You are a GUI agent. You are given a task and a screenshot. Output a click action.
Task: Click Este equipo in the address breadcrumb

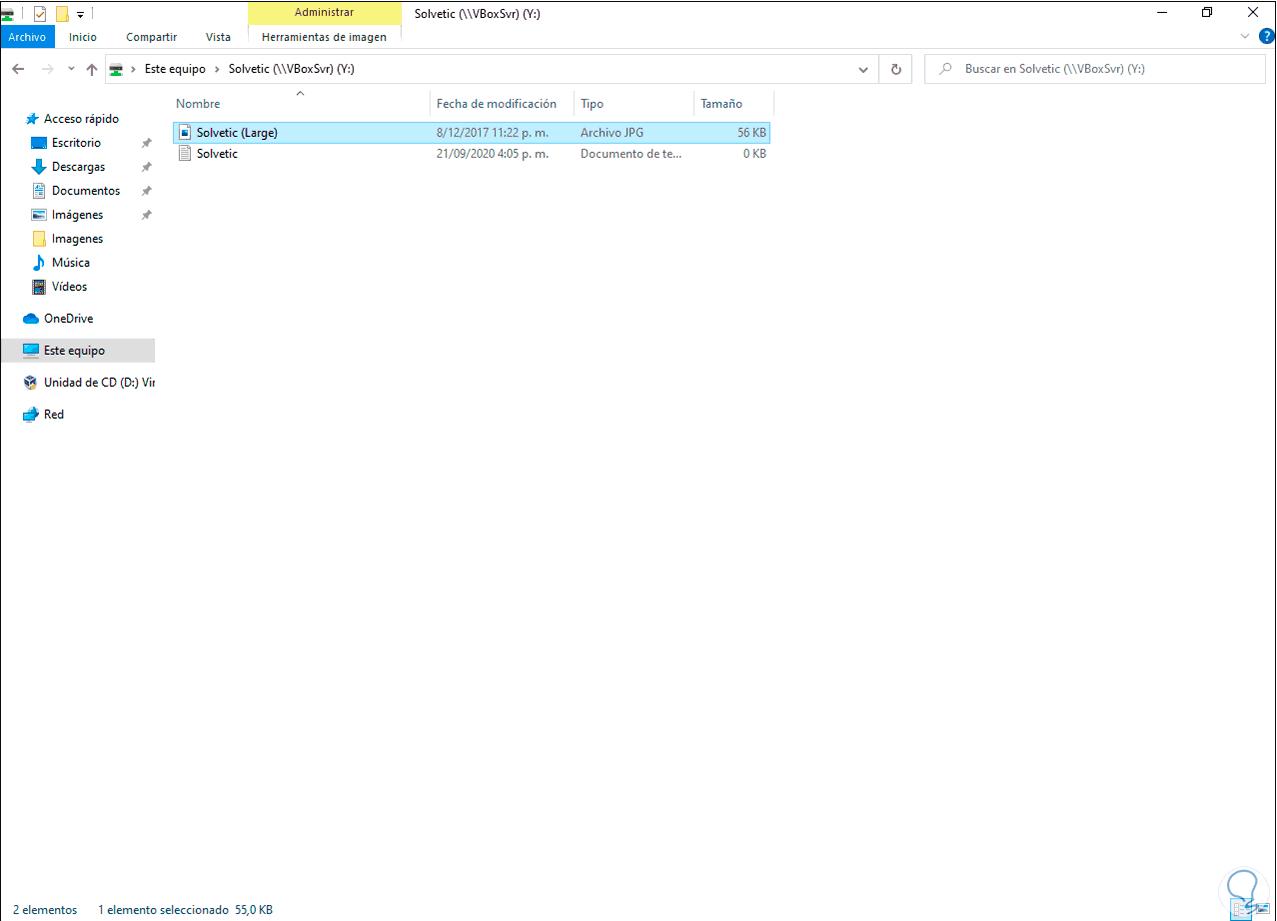(175, 69)
